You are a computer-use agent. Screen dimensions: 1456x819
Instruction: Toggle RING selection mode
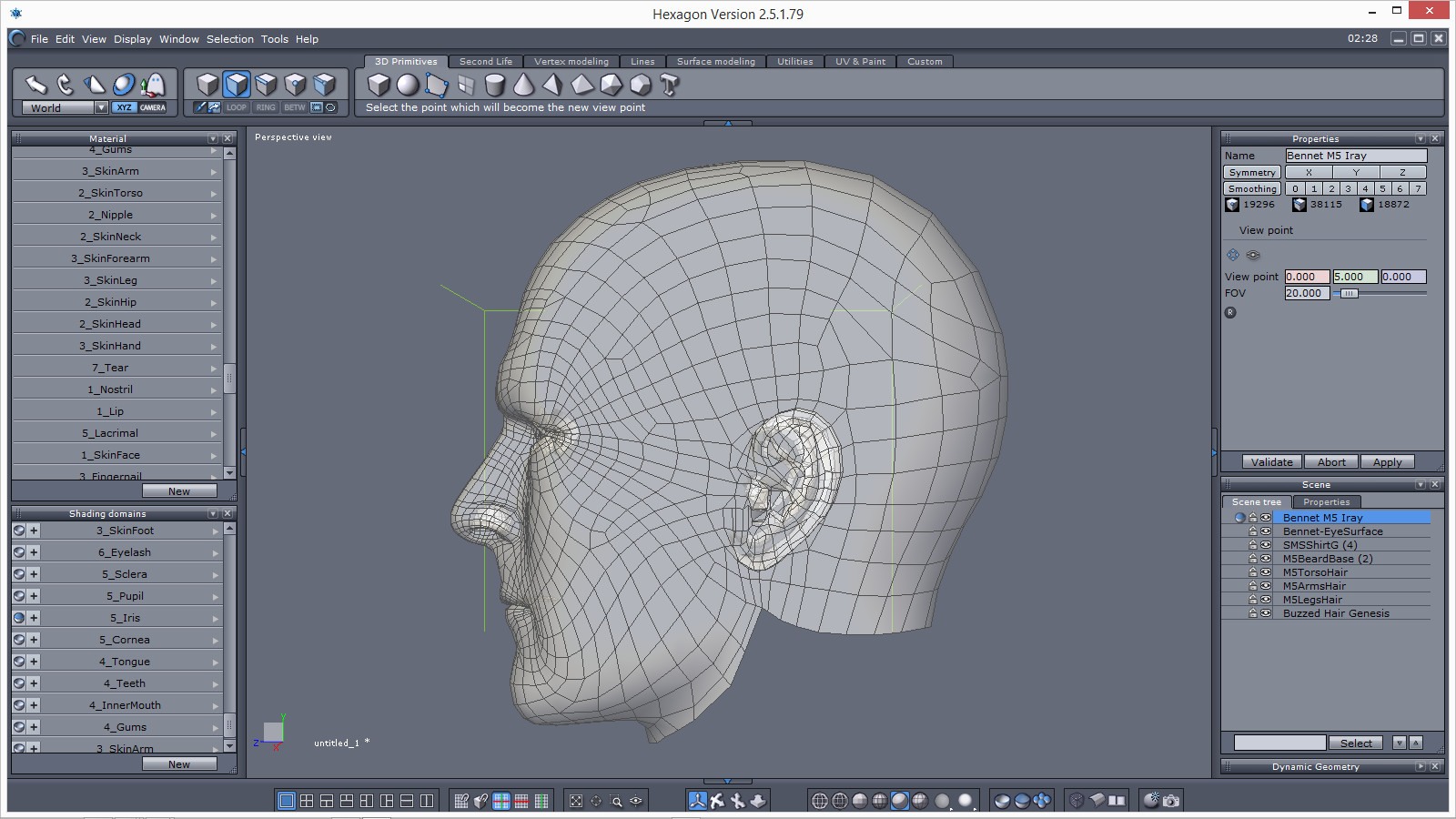tap(266, 107)
